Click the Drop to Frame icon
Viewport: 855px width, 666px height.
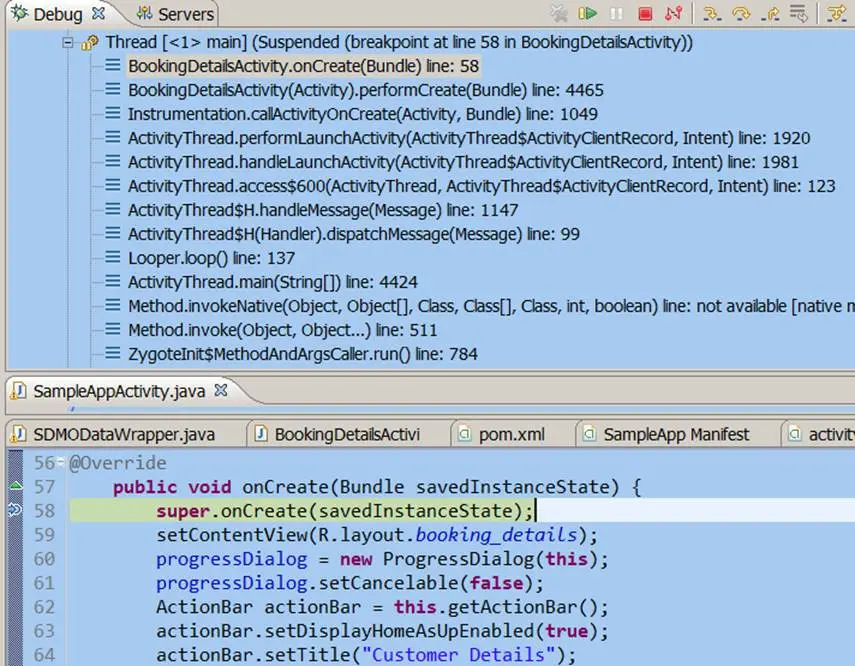tap(798, 14)
